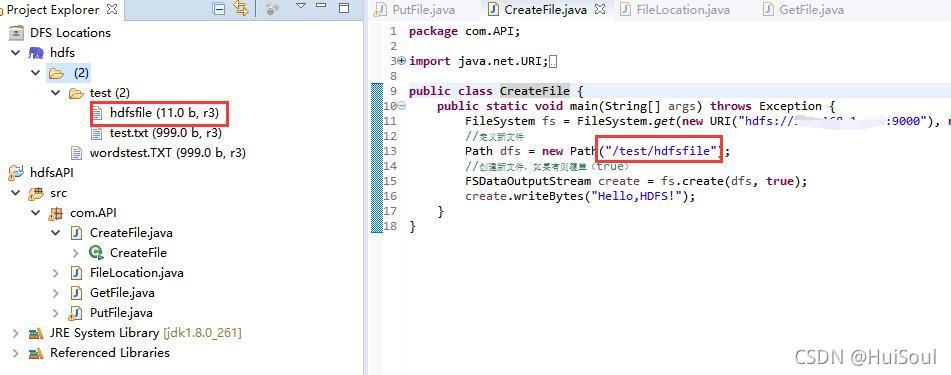Image resolution: width=951 pixels, height=375 pixels.
Task: Click the Referenced Libraries icon
Action: pos(36,353)
